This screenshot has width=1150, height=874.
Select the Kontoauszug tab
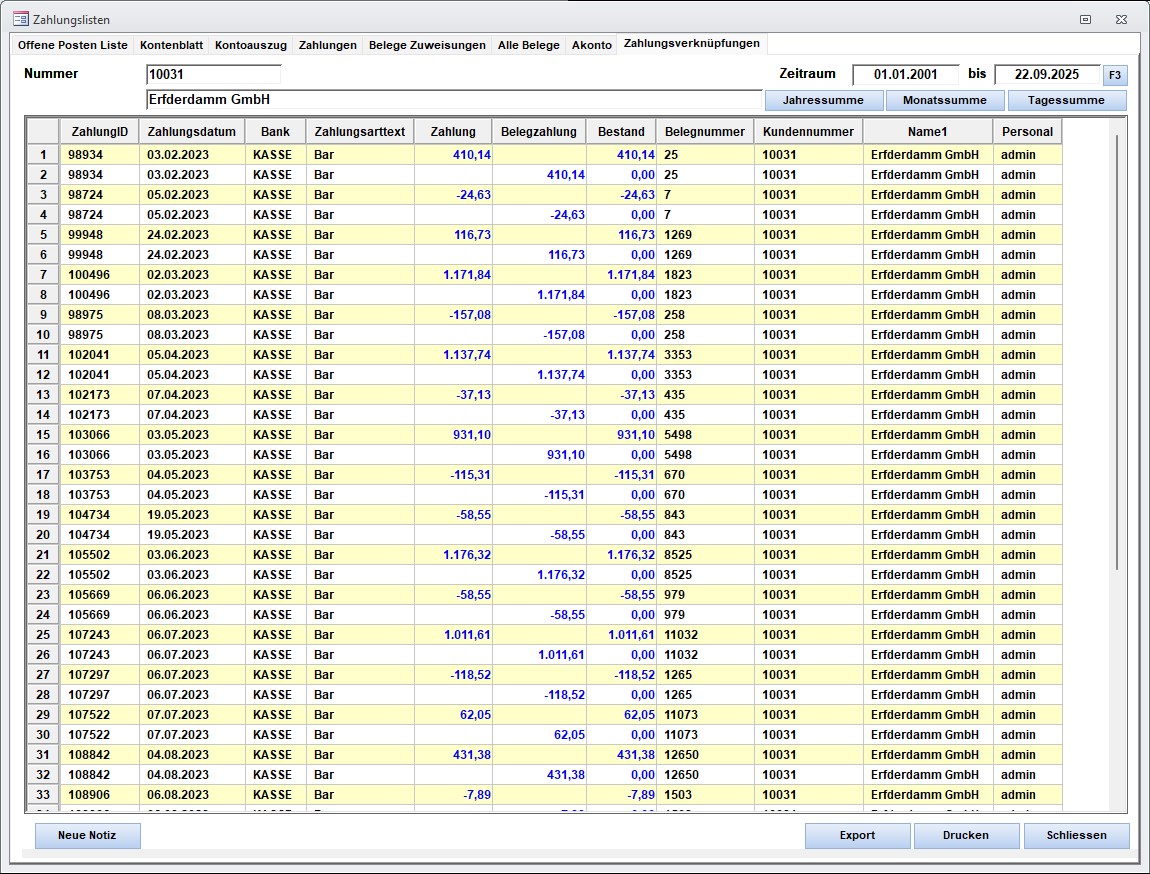coord(251,45)
